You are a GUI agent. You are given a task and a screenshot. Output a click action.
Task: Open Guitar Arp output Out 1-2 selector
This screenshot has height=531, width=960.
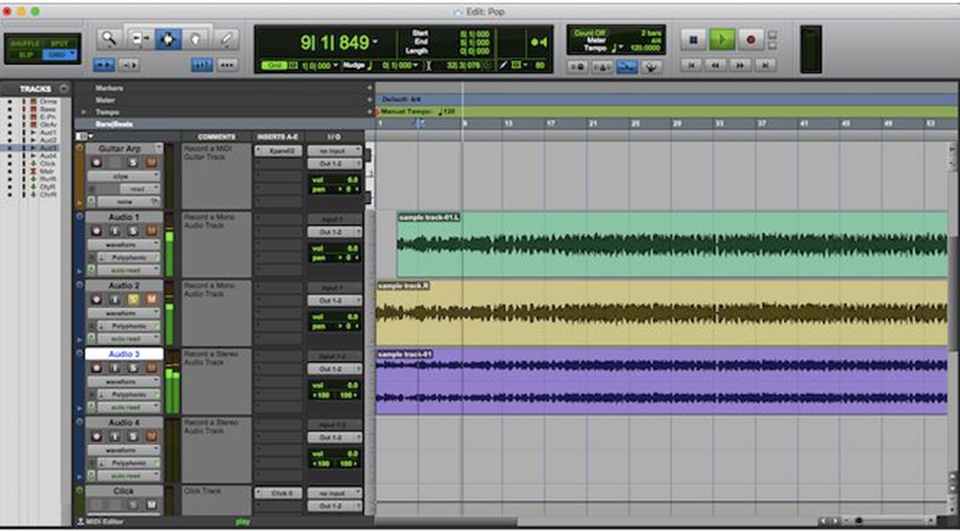(x=334, y=164)
